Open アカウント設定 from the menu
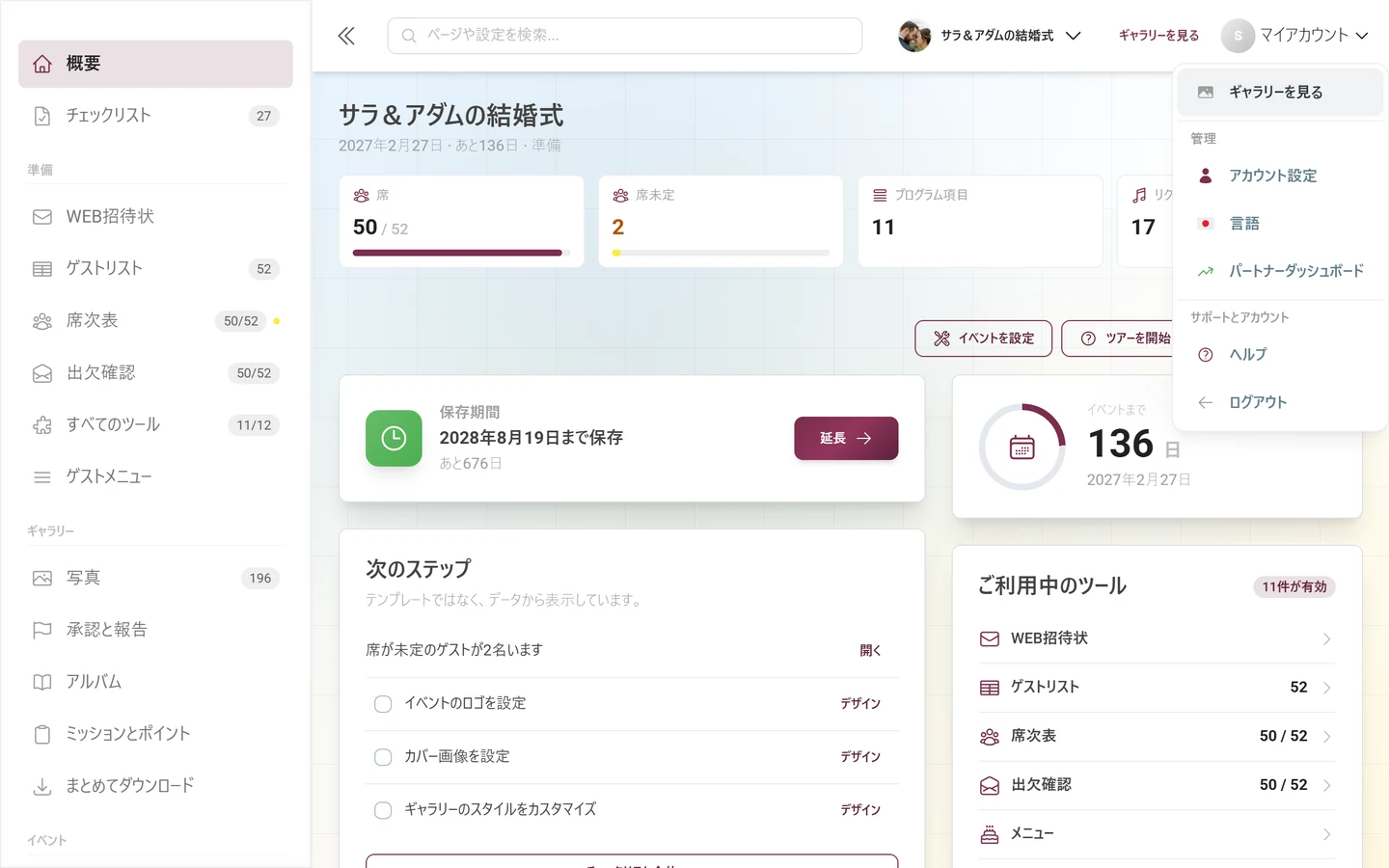1389x868 pixels. click(x=1280, y=176)
